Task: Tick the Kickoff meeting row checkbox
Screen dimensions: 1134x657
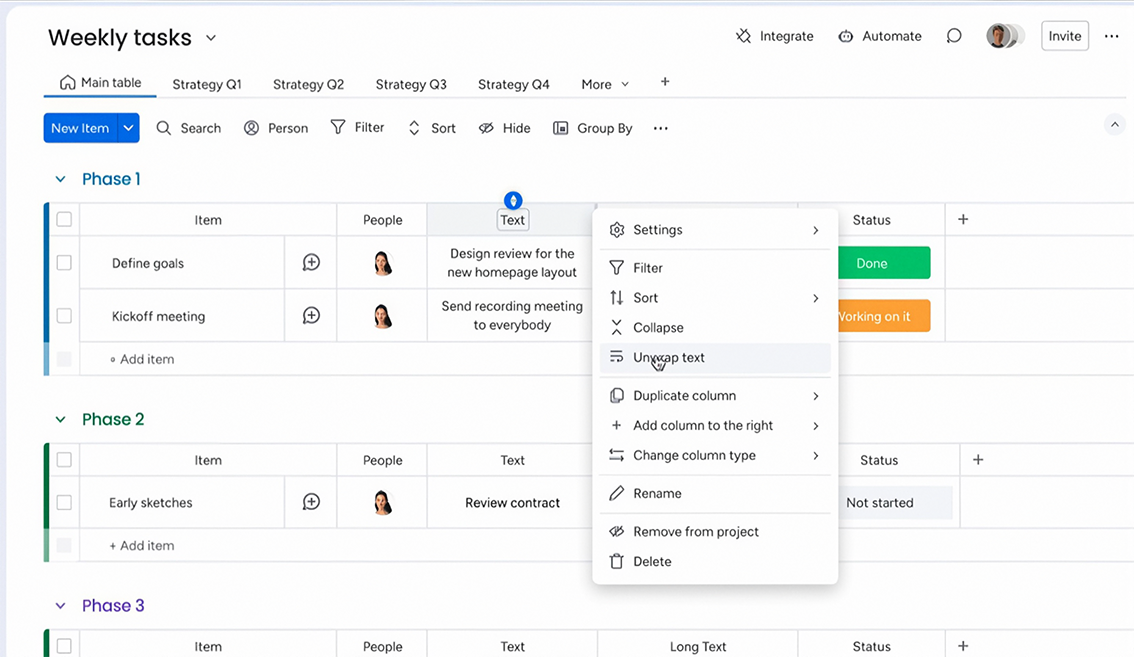Action: click(64, 315)
